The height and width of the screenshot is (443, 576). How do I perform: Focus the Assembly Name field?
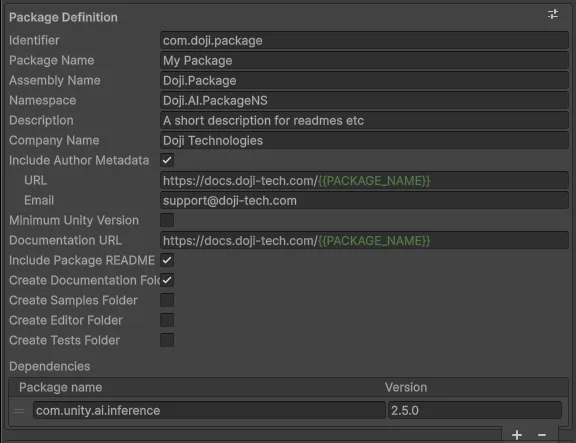click(x=364, y=80)
